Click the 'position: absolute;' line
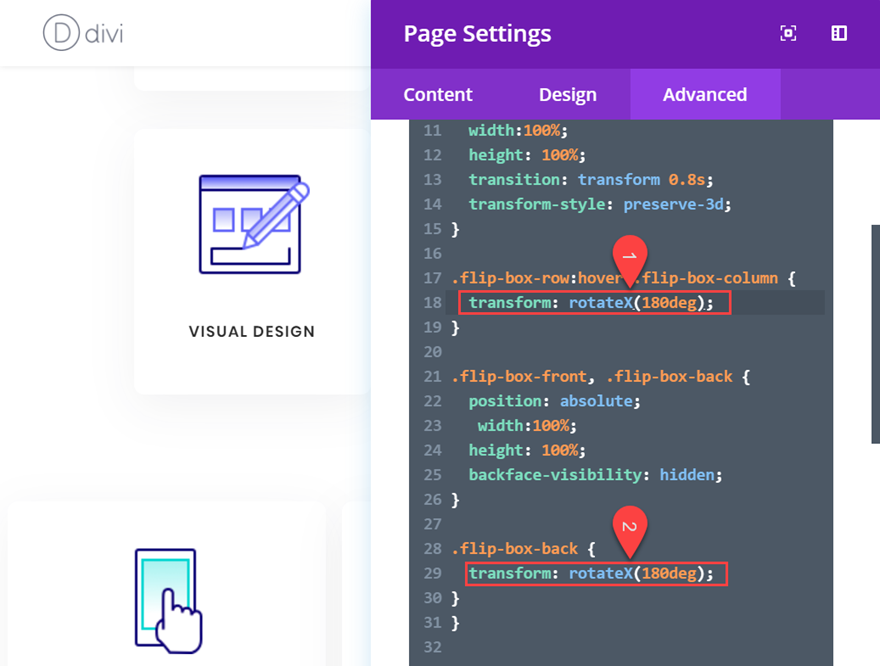The height and width of the screenshot is (666, 880). [x=554, y=401]
